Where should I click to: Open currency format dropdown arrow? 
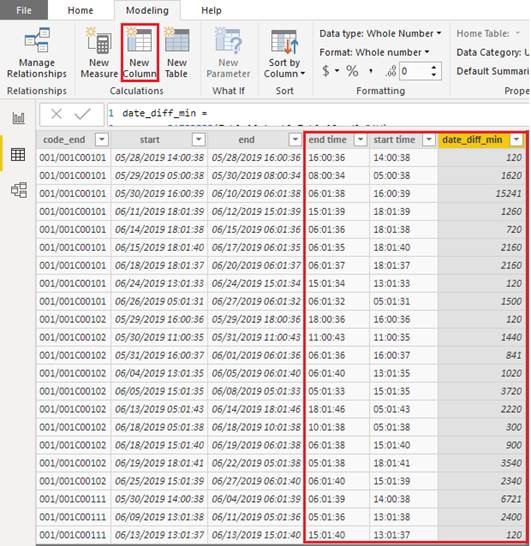tap(337, 71)
